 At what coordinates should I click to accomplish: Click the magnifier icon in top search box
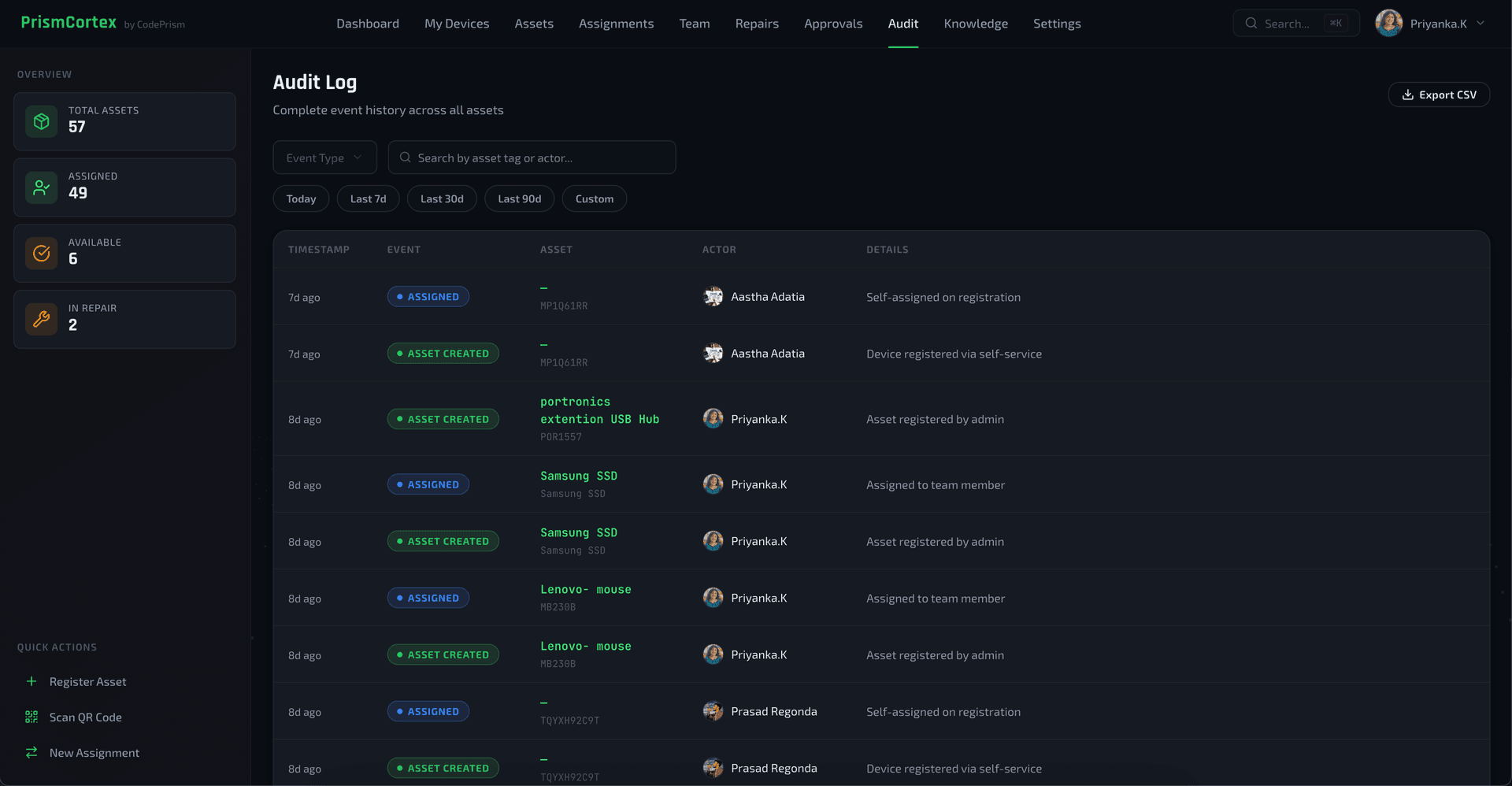pos(1251,24)
